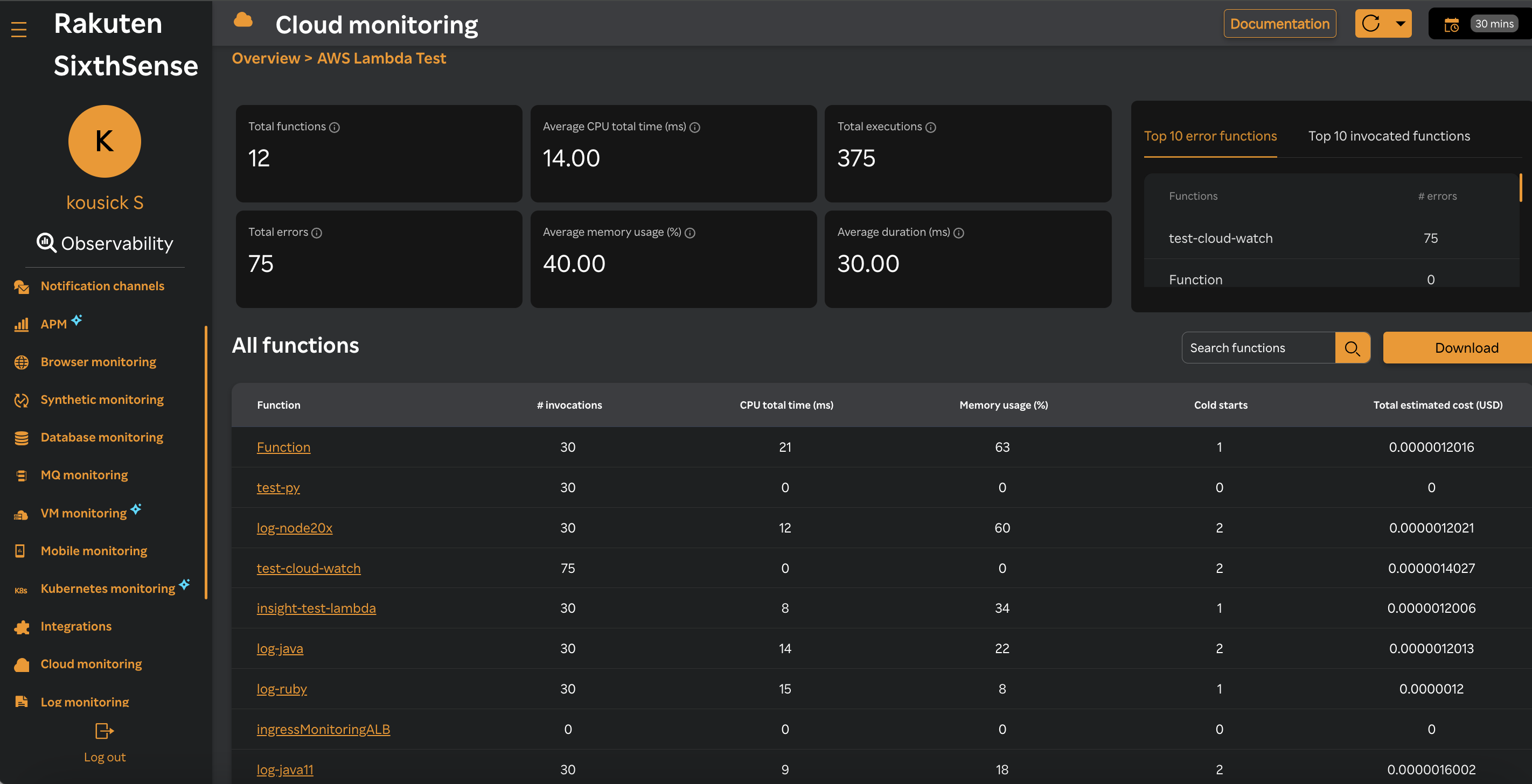This screenshot has height=784, width=1532.
Task: Click the Overview breadcrumb link
Action: 266,58
